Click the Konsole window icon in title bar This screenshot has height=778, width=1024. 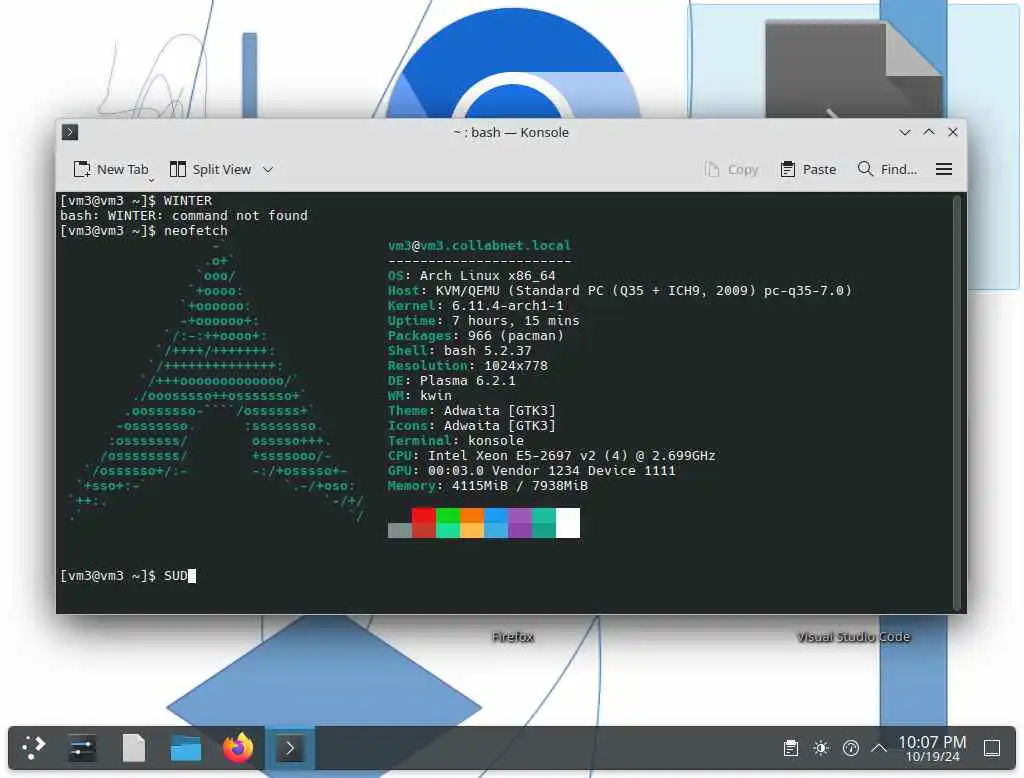[70, 132]
